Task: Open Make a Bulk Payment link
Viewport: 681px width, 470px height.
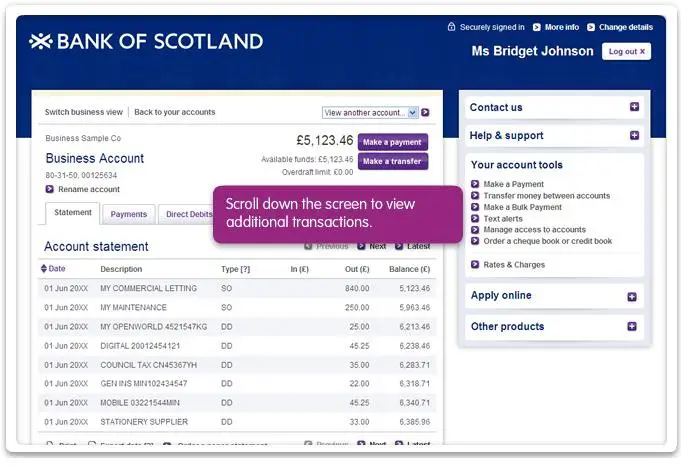Action: [x=522, y=207]
